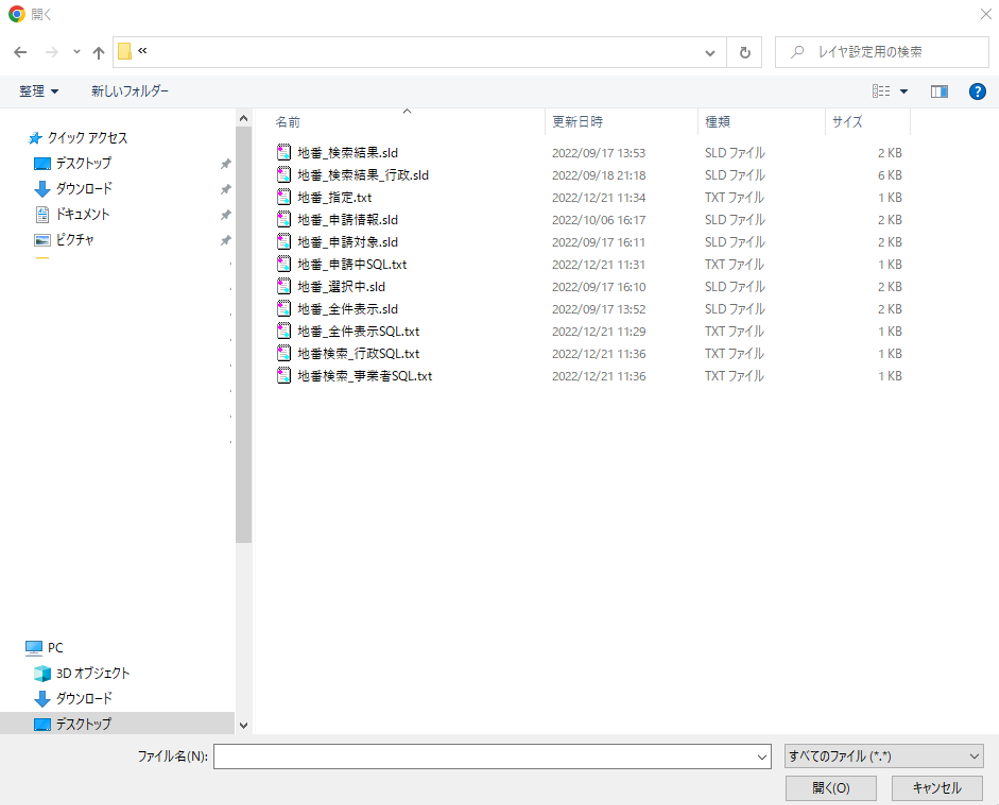Click the up-one-level arrow icon

[98, 52]
